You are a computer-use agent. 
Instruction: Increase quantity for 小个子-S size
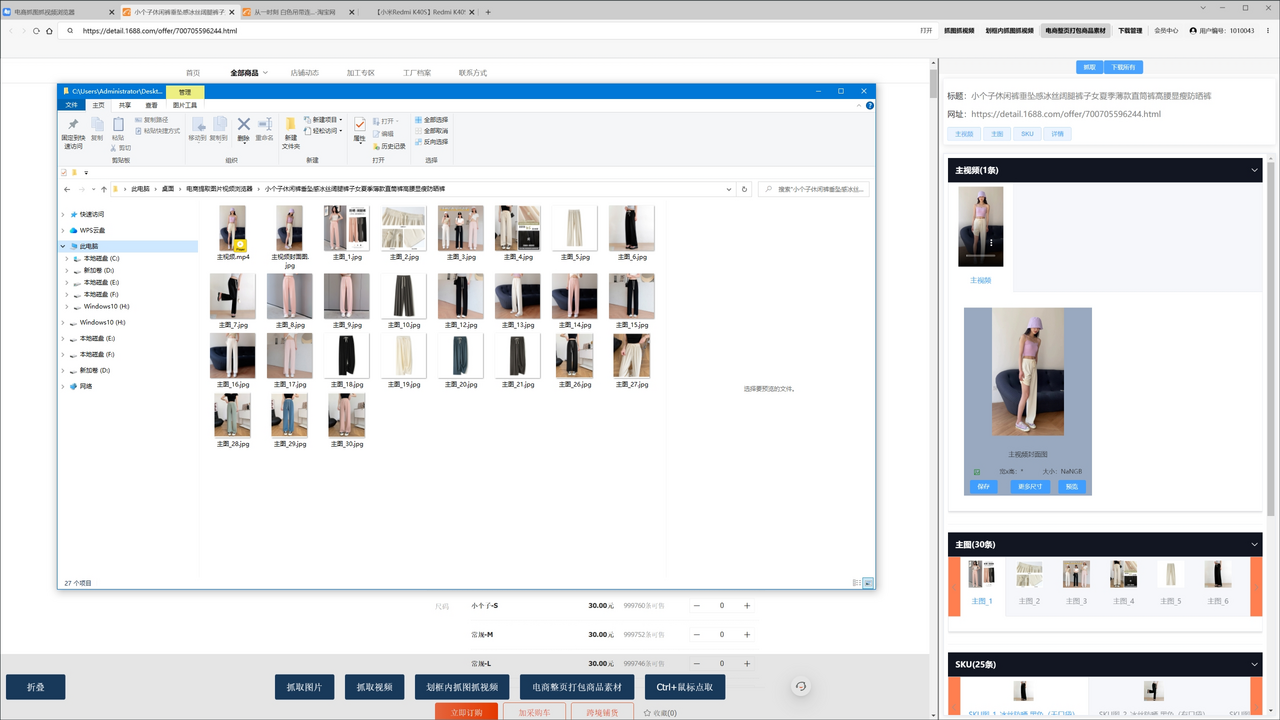[x=747, y=606]
